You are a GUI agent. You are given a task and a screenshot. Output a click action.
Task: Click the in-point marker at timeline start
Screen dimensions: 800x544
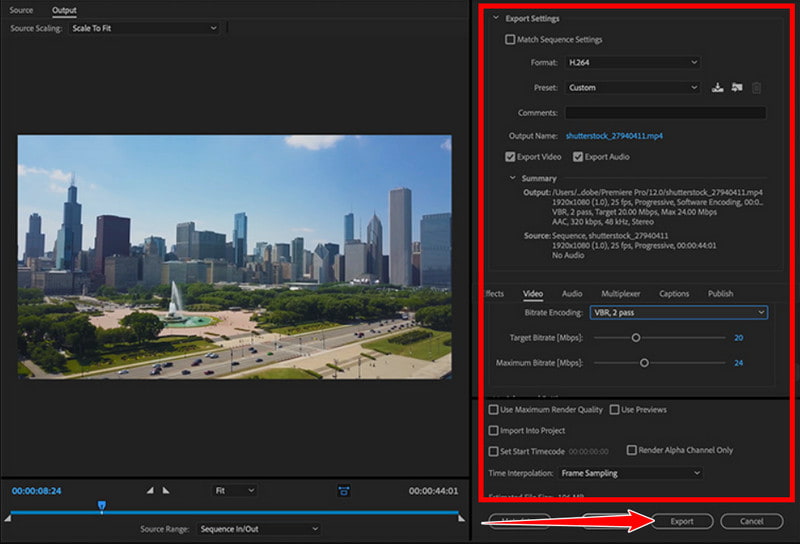point(7,518)
